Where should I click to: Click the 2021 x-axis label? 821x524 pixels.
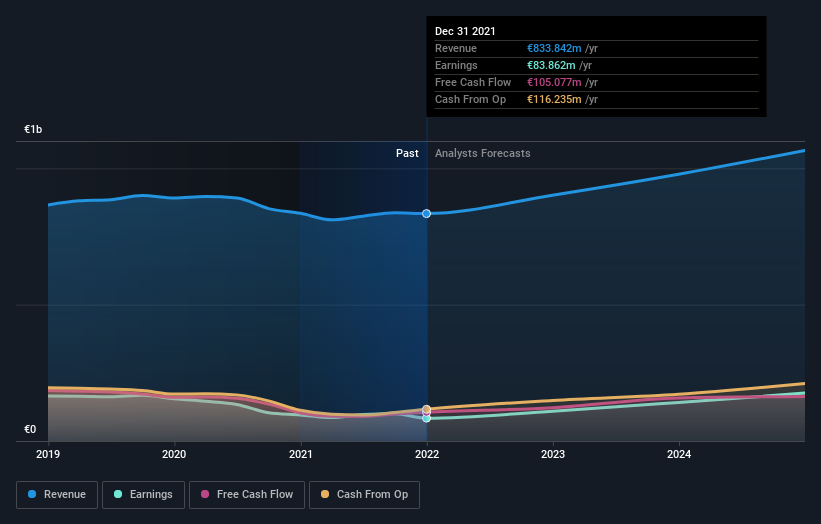coord(301,454)
